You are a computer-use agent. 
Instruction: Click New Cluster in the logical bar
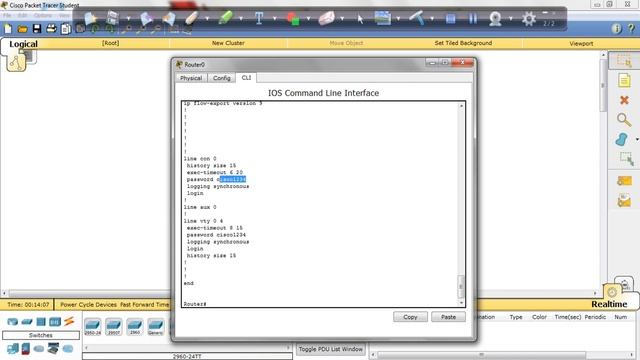coord(228,43)
